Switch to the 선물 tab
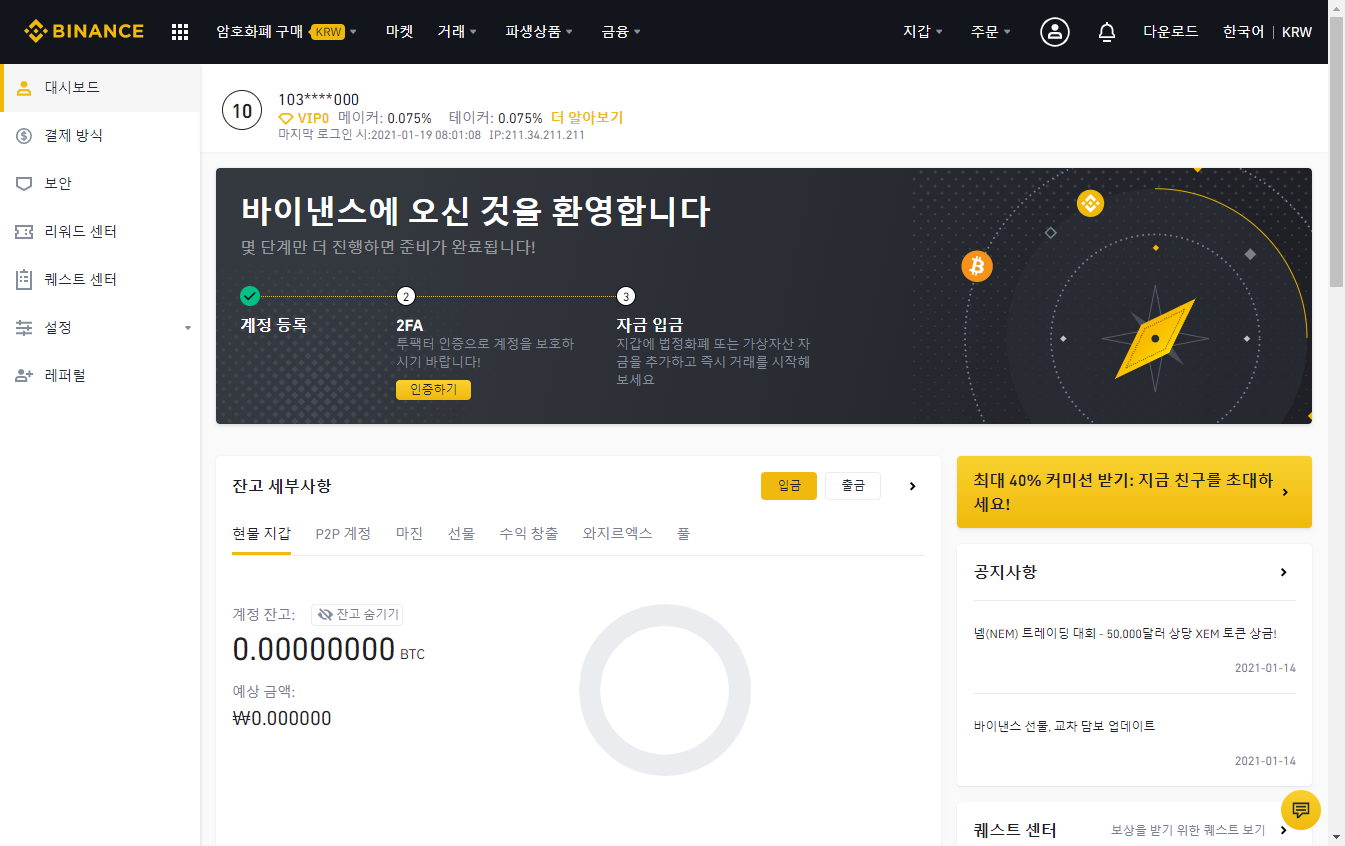The image size is (1345, 846). [x=461, y=534]
